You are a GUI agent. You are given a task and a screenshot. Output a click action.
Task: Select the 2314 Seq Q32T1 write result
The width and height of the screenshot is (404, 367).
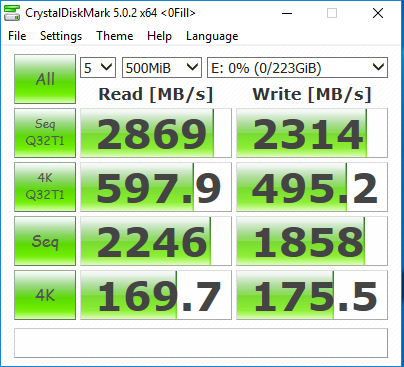312,133
